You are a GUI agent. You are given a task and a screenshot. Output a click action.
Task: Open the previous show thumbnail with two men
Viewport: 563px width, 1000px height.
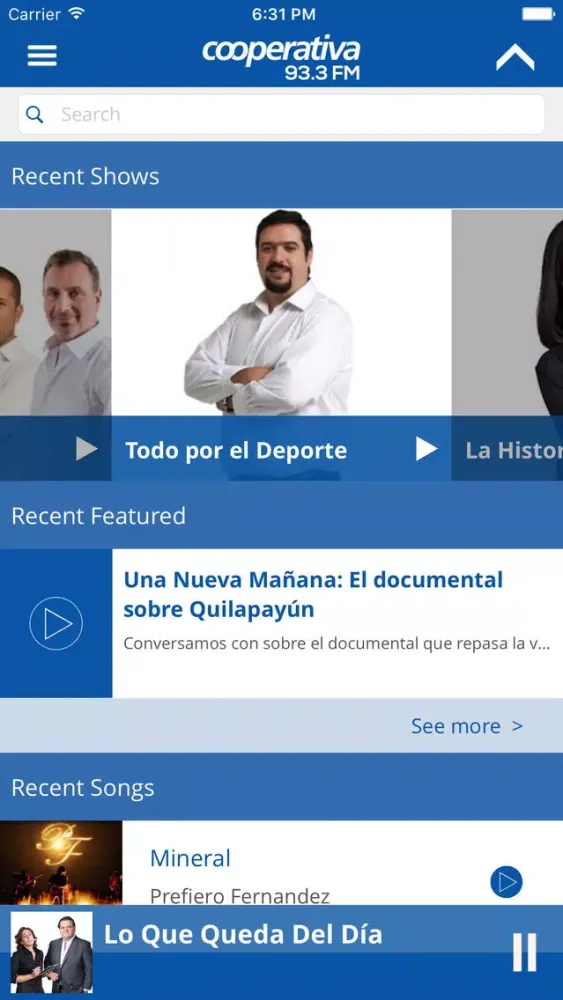pos(55,312)
